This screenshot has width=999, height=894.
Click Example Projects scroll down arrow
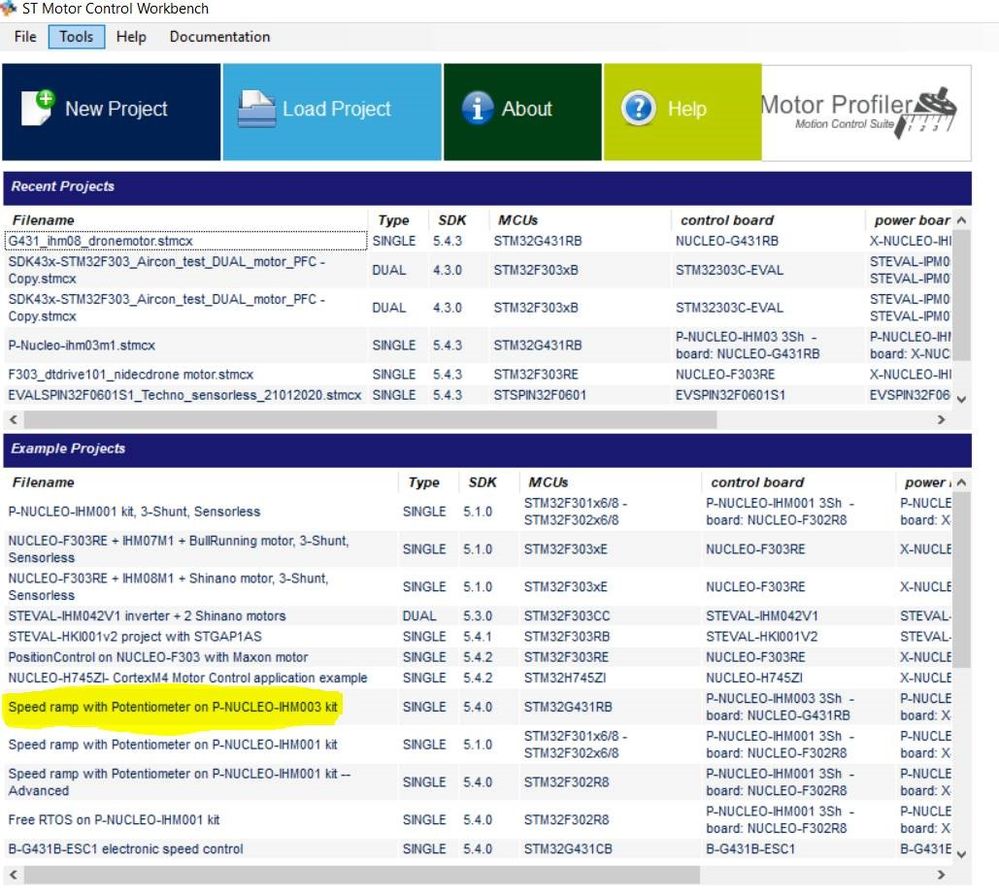pos(961,854)
